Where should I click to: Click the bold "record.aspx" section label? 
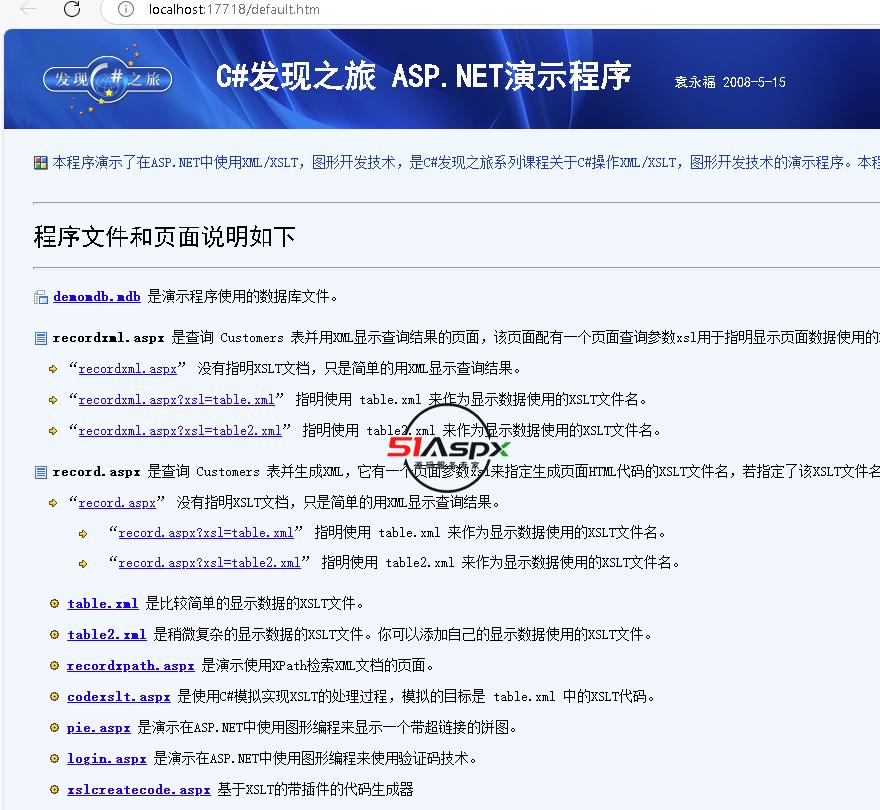[96, 472]
